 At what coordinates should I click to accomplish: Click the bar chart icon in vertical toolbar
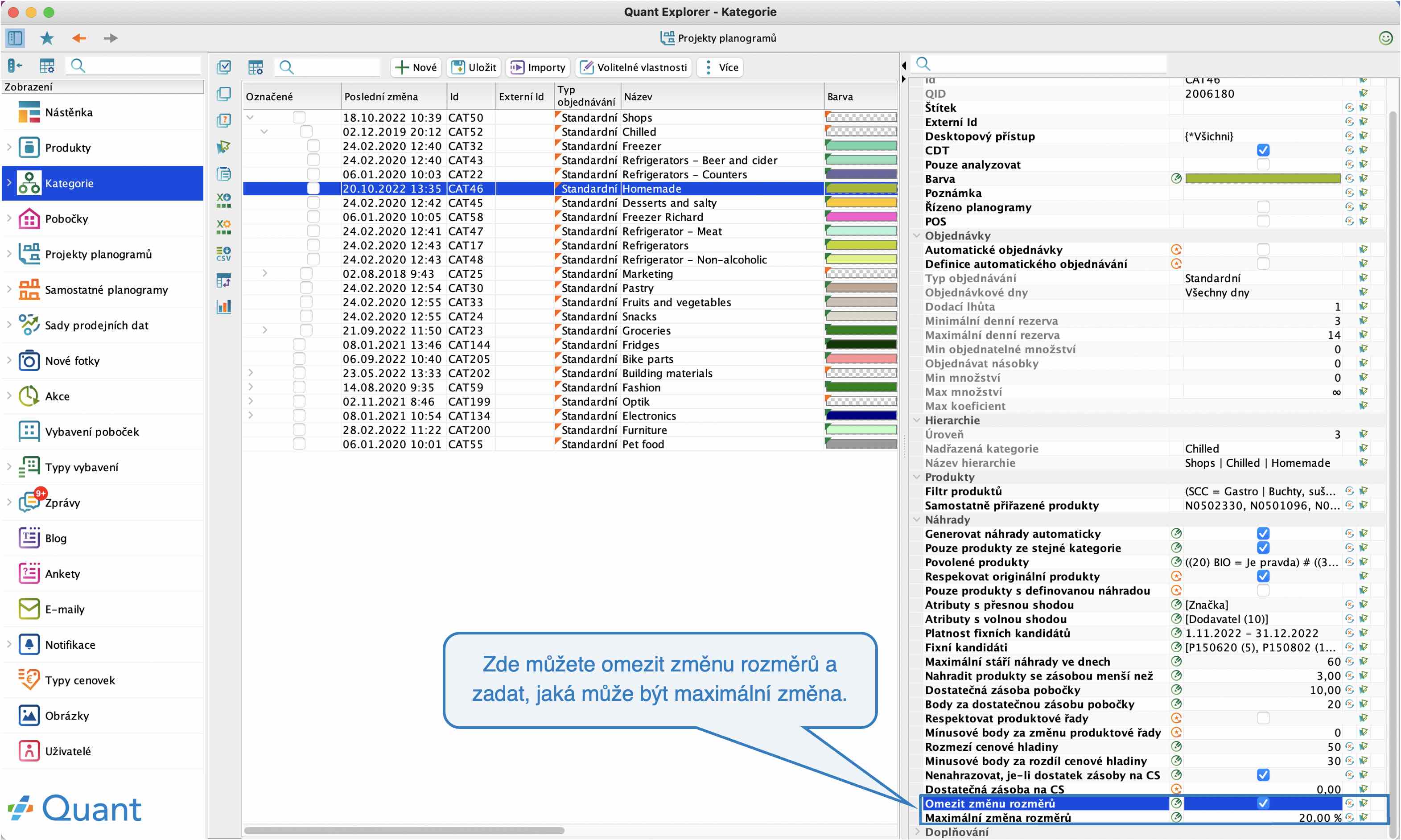tap(223, 307)
